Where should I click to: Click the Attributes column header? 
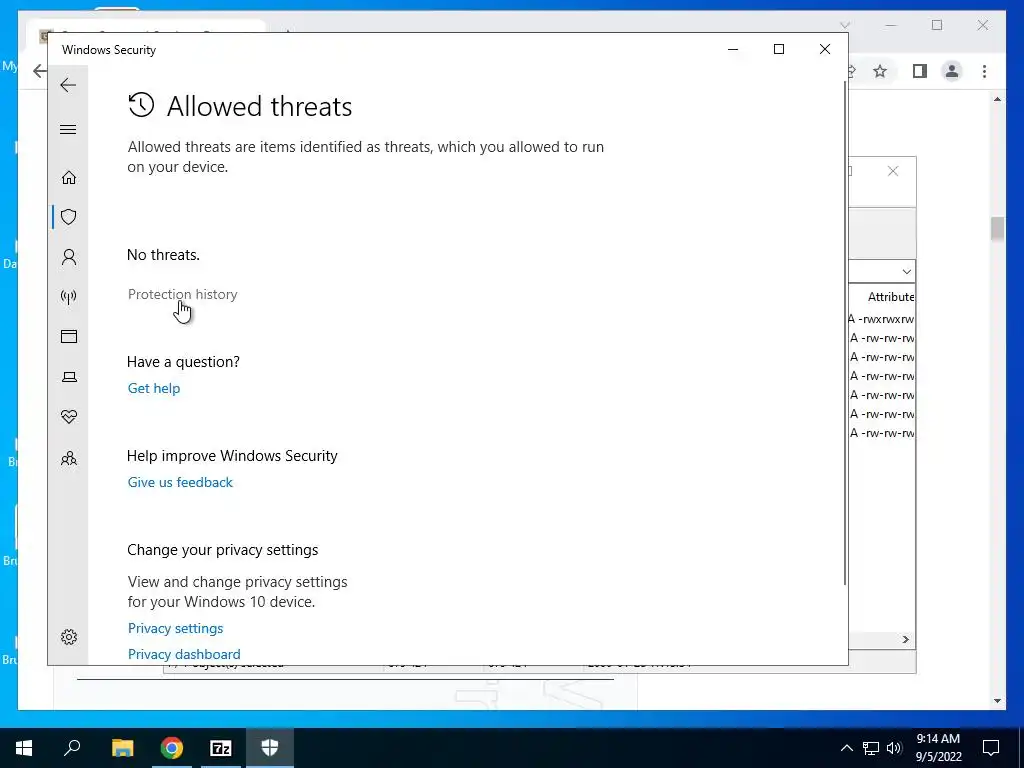pos(890,297)
